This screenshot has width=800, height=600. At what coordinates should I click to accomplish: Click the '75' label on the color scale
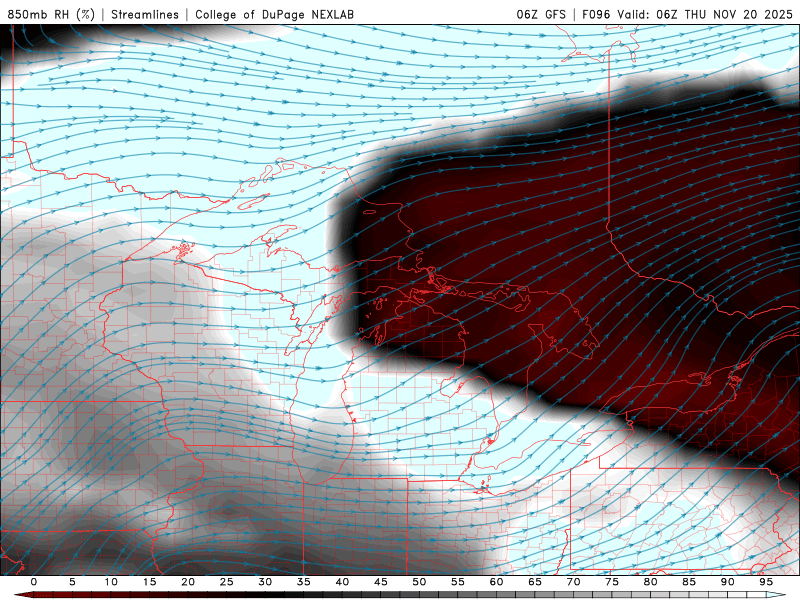[612, 582]
